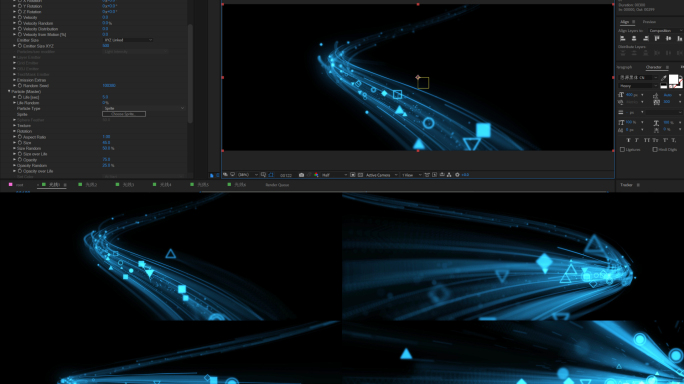Toggle the Velocity stopwatch icon
684x384 pixels.
click(x=20, y=17)
